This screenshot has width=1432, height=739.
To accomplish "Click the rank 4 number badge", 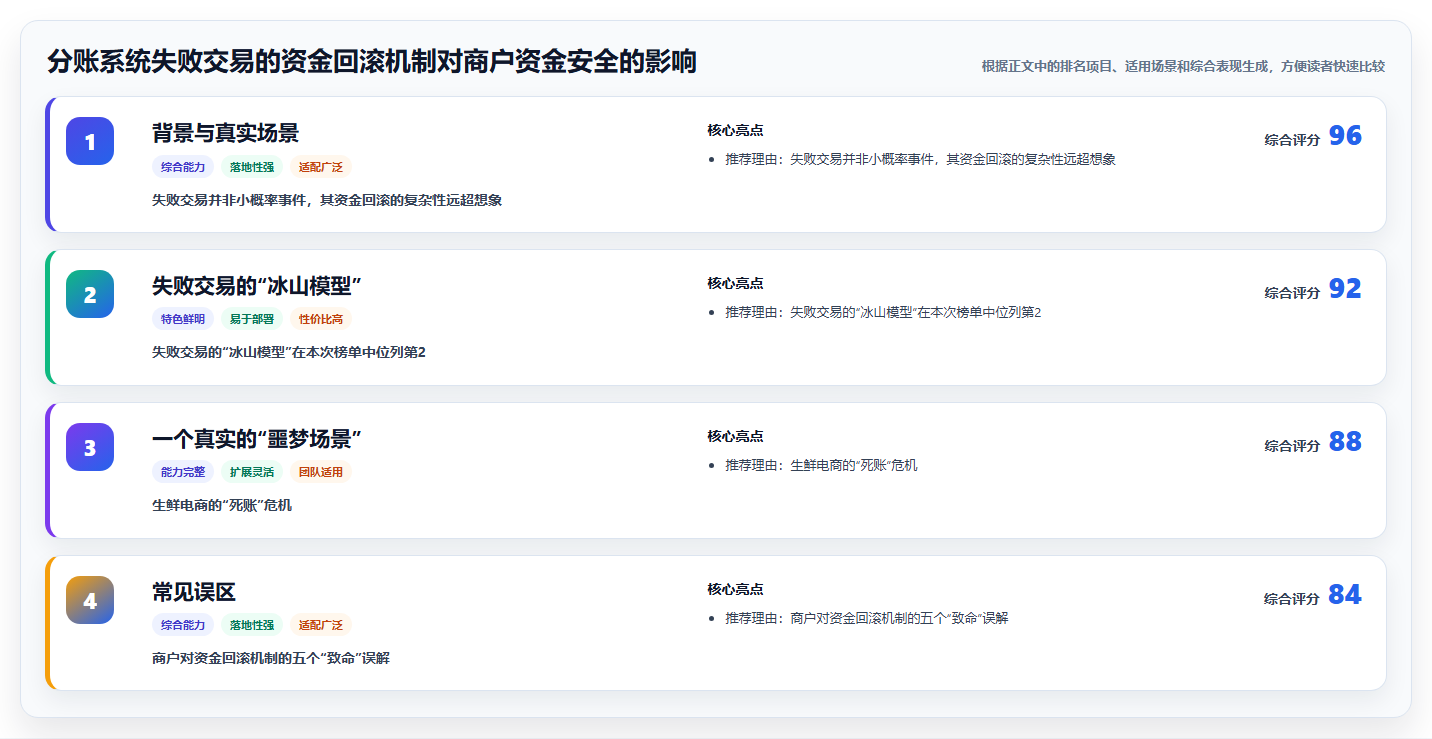I will [x=90, y=600].
